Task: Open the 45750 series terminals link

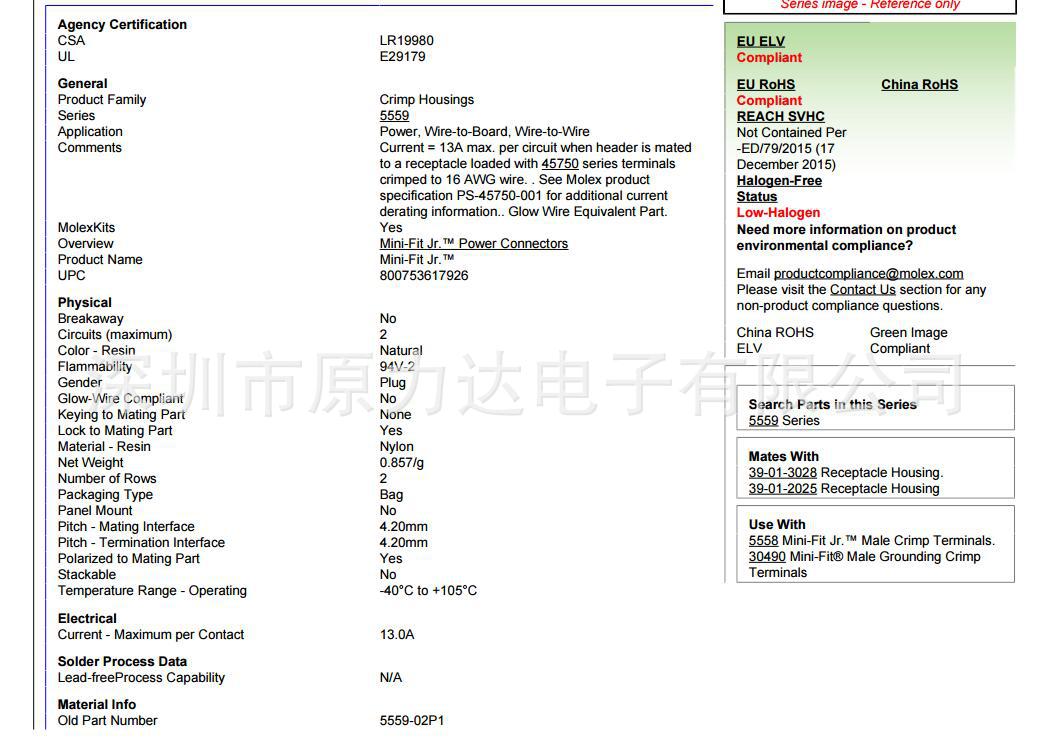Action: 559,164
